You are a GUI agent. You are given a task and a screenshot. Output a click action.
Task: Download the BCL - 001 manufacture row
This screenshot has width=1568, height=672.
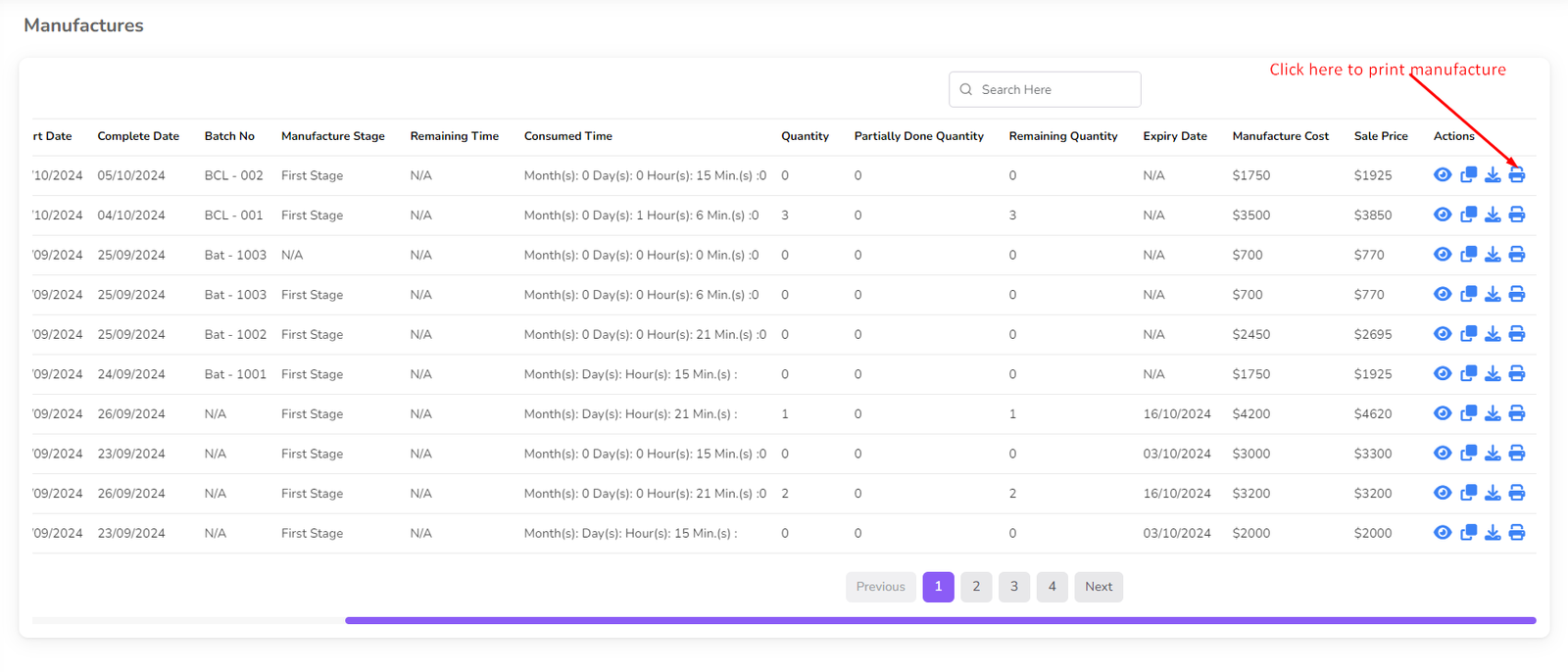pyautogui.click(x=1492, y=215)
